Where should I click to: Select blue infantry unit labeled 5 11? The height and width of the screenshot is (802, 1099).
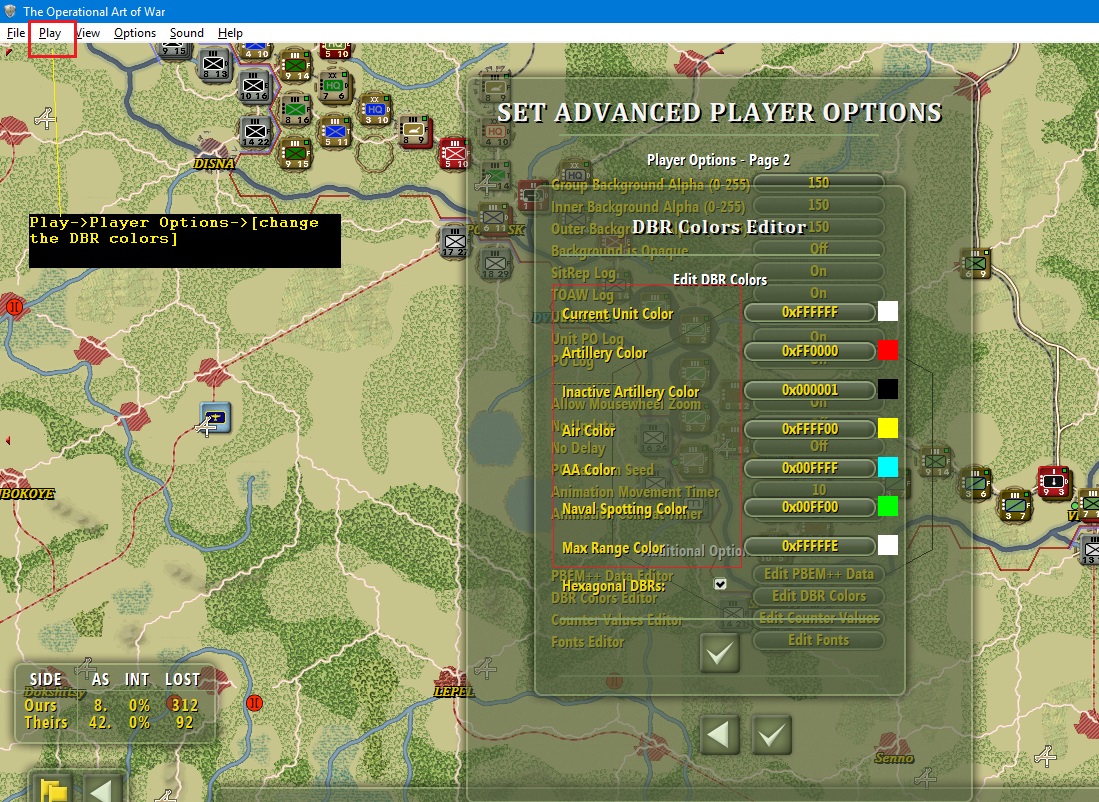[x=335, y=132]
